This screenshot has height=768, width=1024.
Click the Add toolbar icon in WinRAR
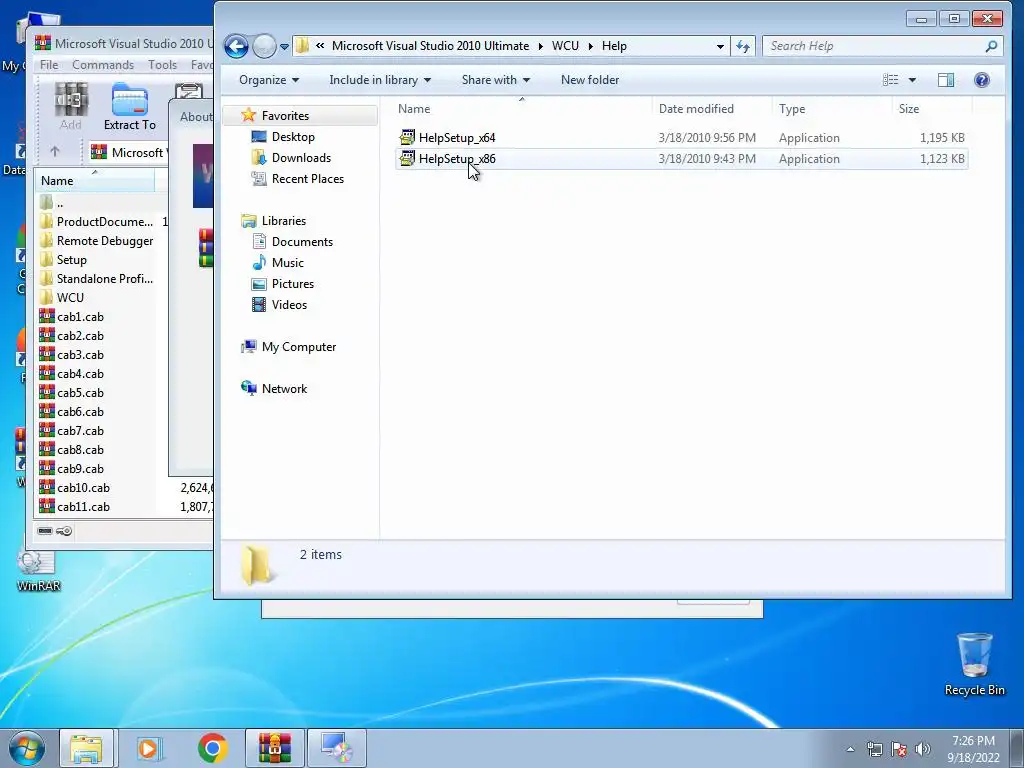pyautogui.click(x=71, y=106)
